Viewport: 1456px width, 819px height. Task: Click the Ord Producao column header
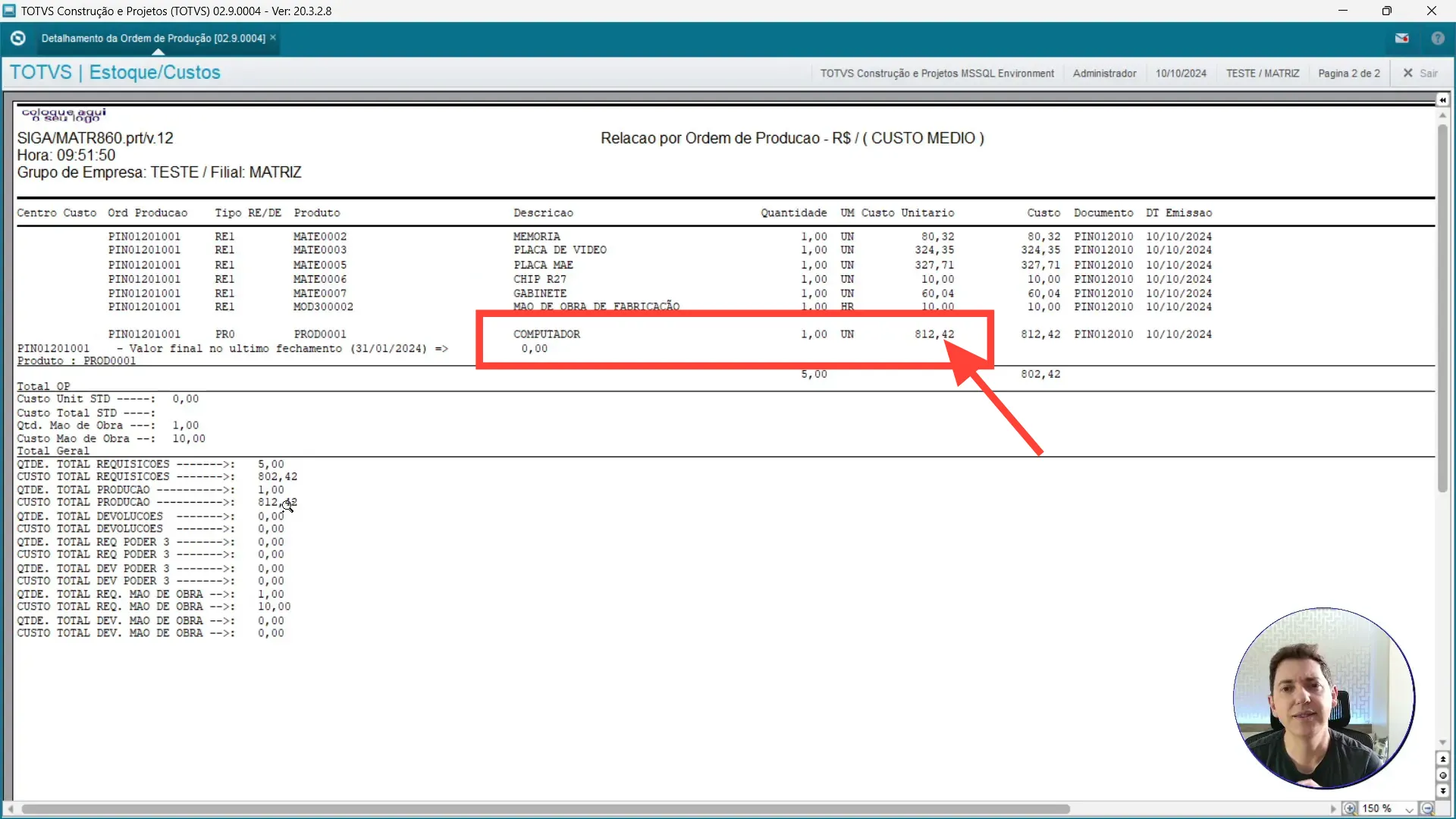[147, 213]
